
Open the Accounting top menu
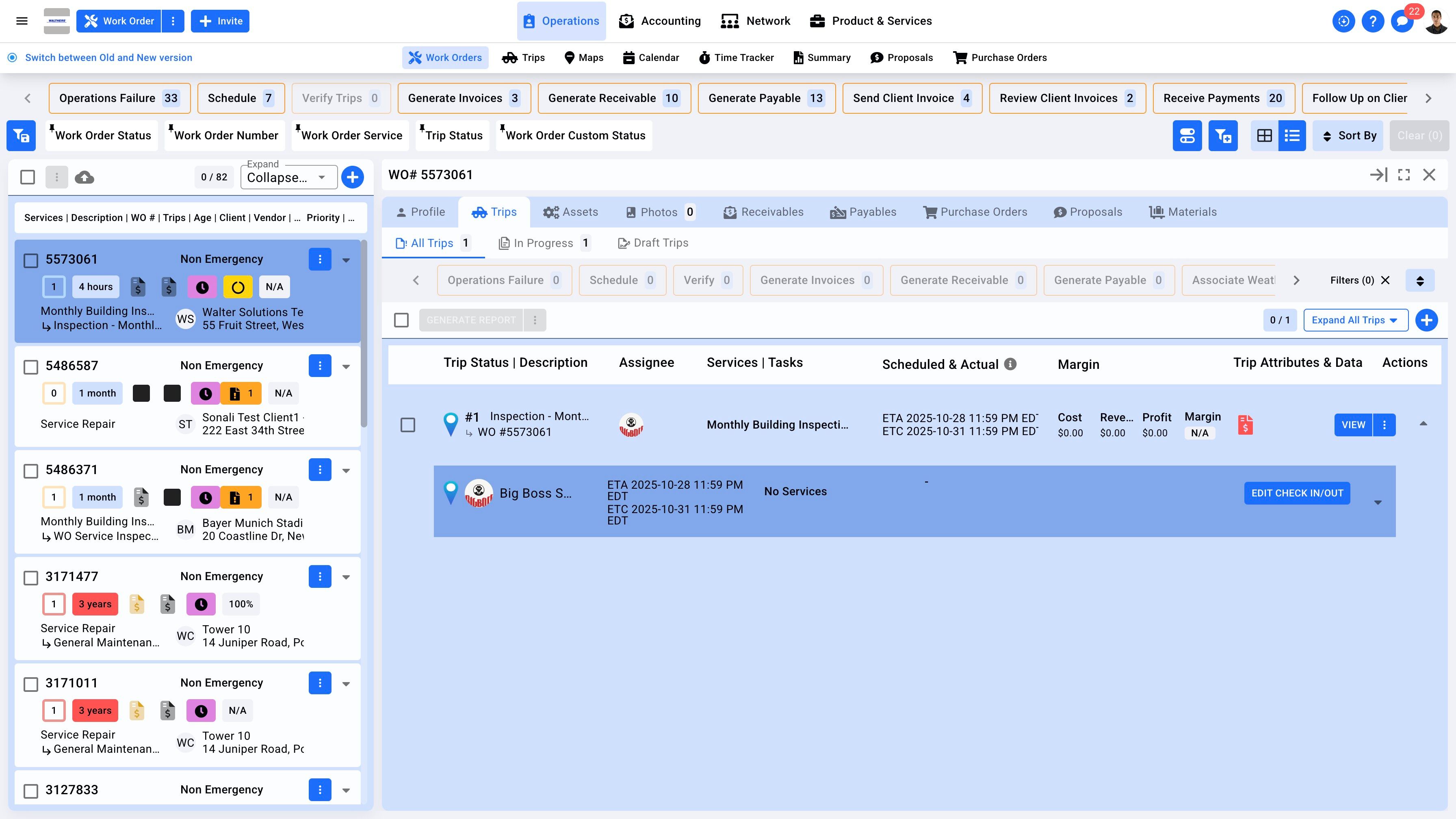click(660, 22)
